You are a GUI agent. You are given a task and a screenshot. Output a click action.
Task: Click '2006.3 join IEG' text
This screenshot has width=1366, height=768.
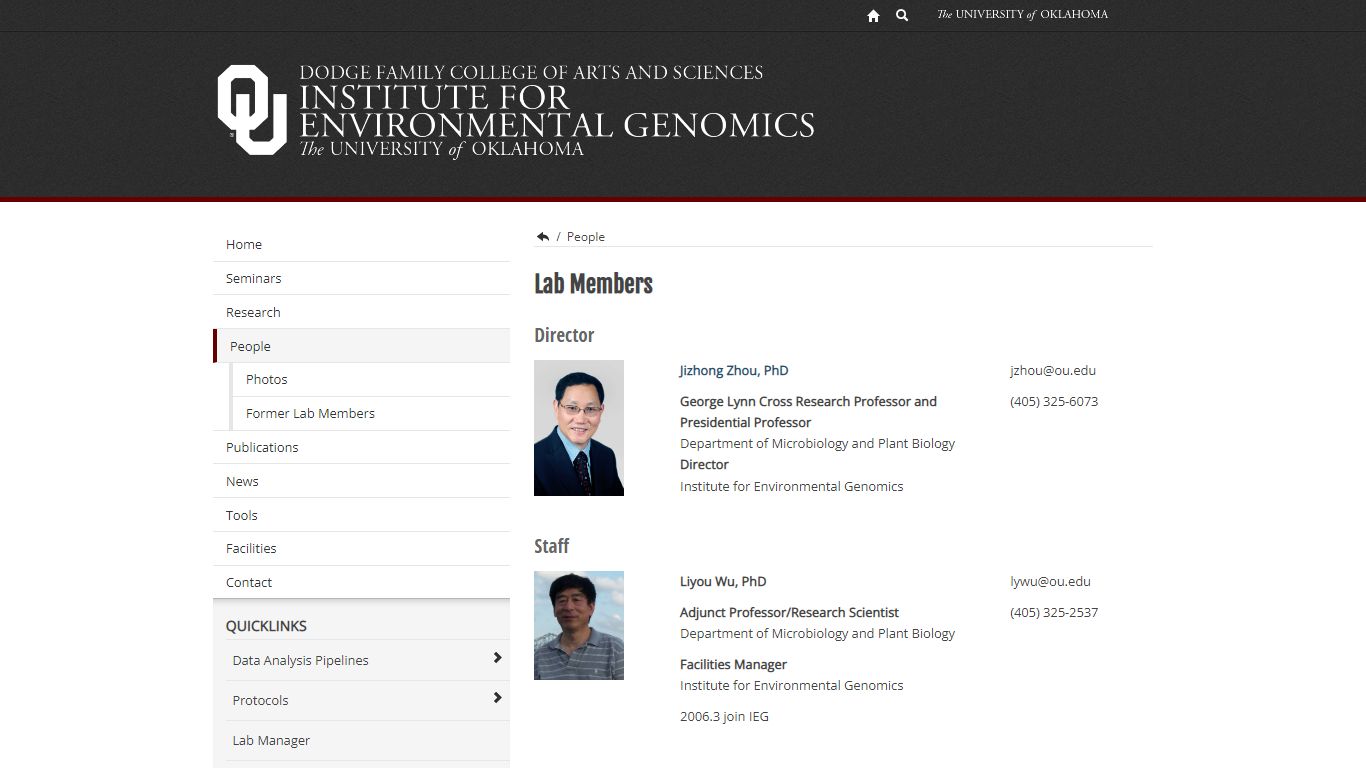(724, 716)
